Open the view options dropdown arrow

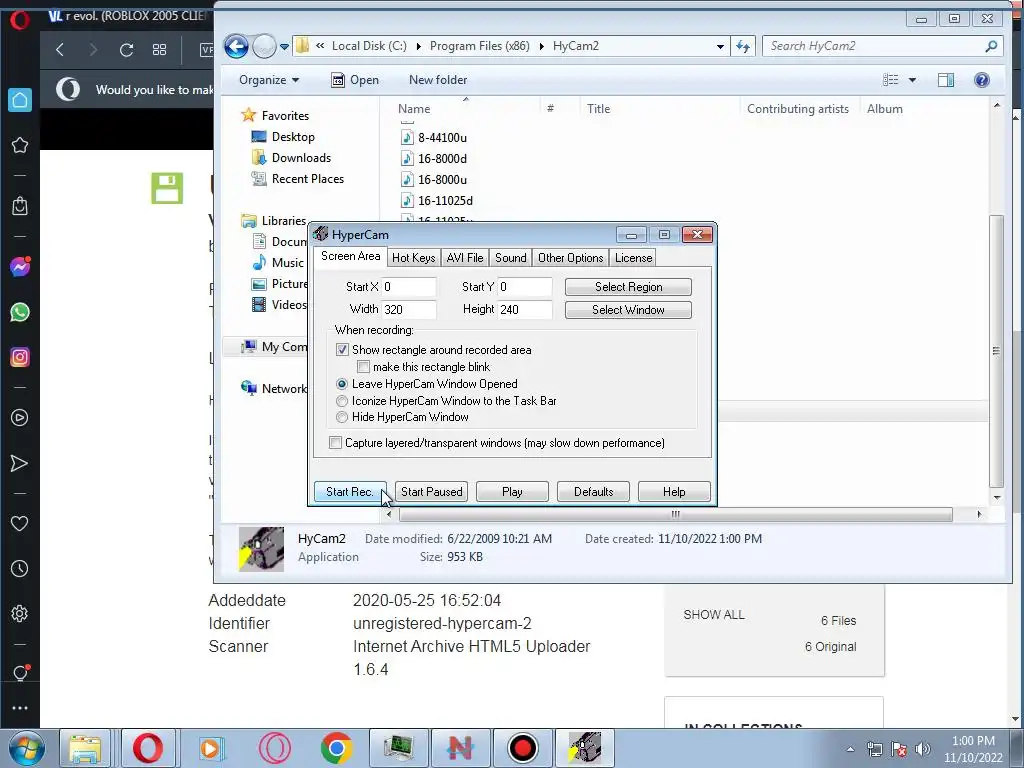tap(912, 80)
